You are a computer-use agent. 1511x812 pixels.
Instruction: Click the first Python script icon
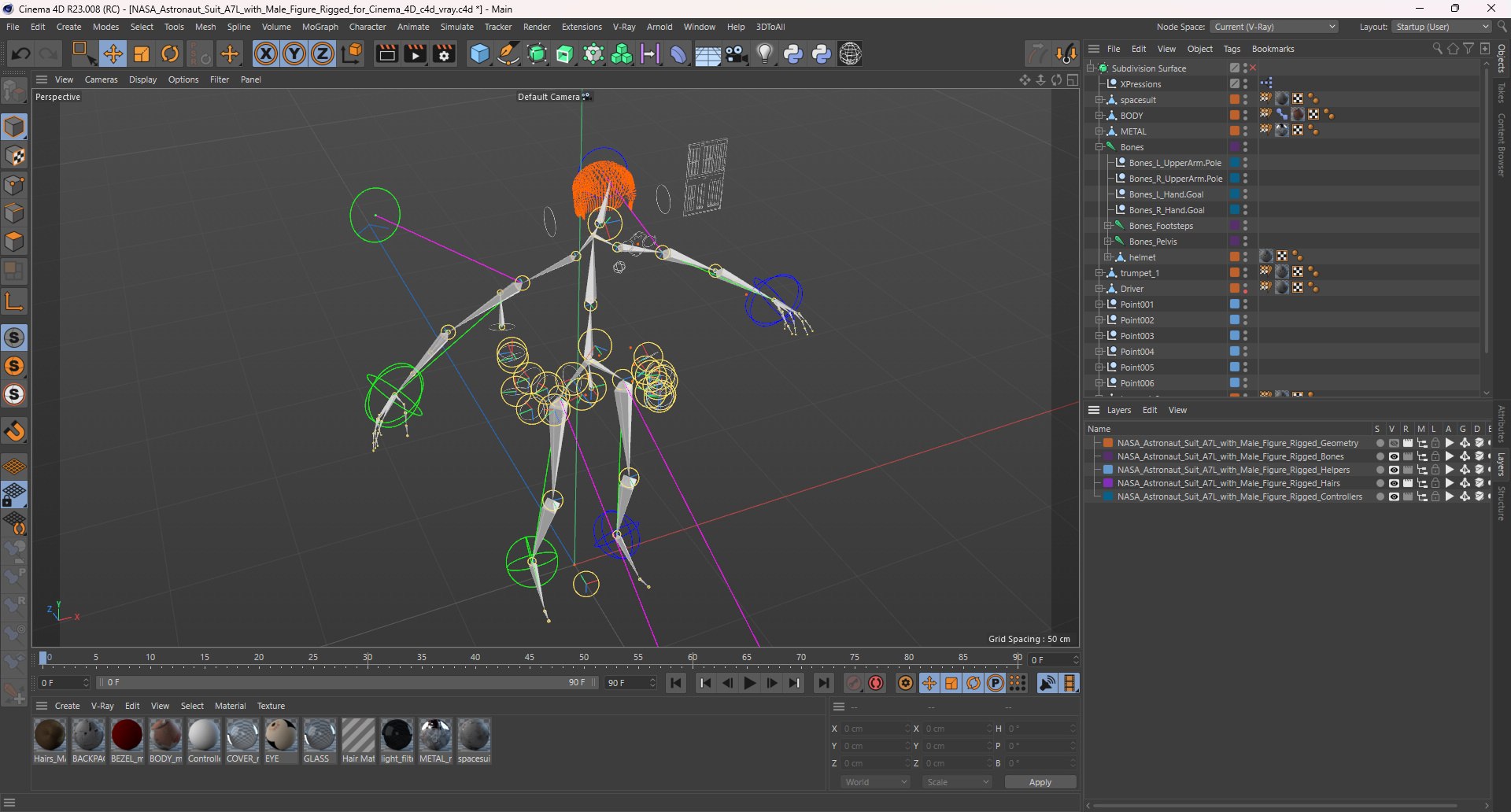tap(793, 54)
